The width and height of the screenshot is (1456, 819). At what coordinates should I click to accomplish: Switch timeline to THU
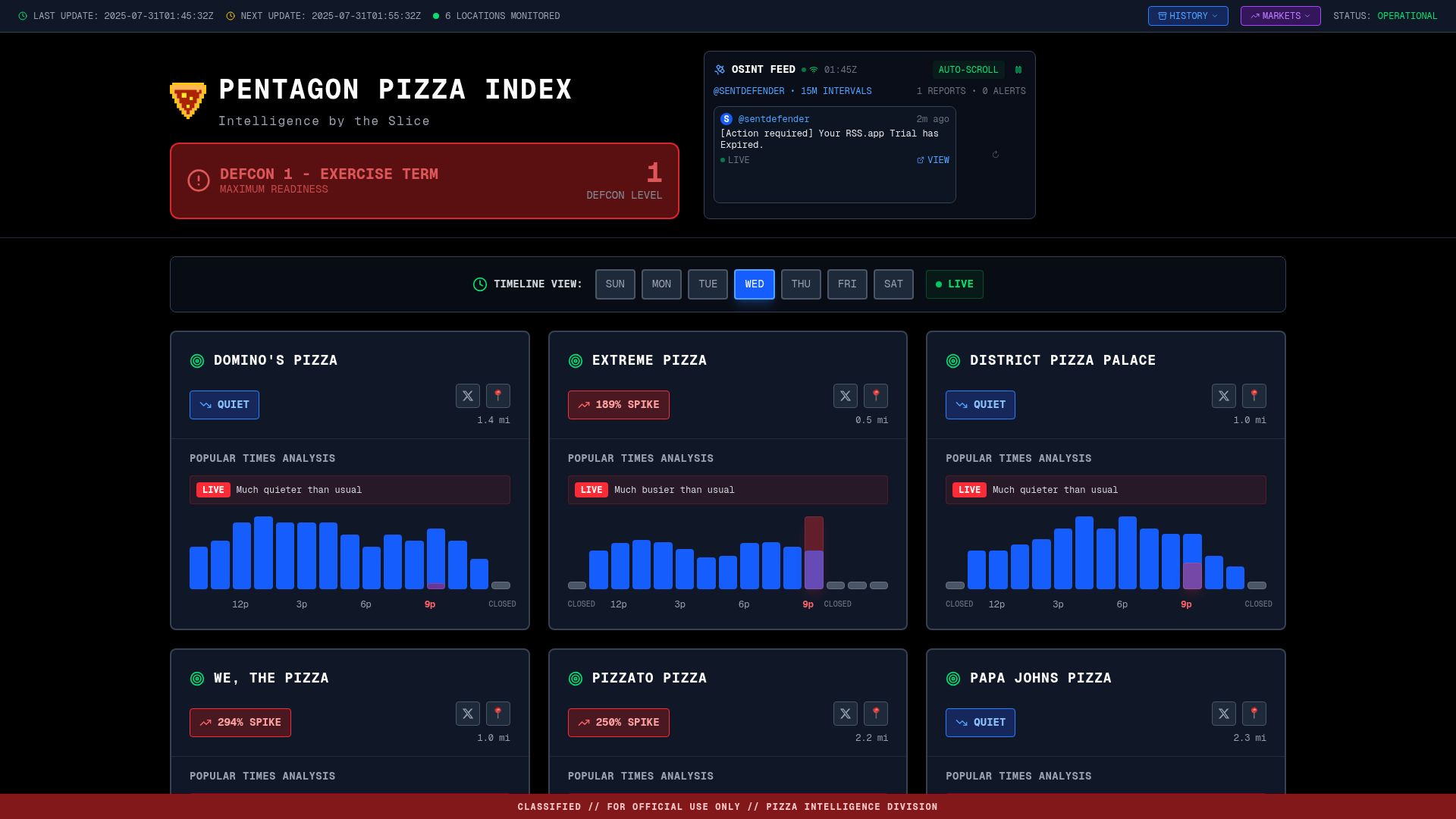point(801,284)
